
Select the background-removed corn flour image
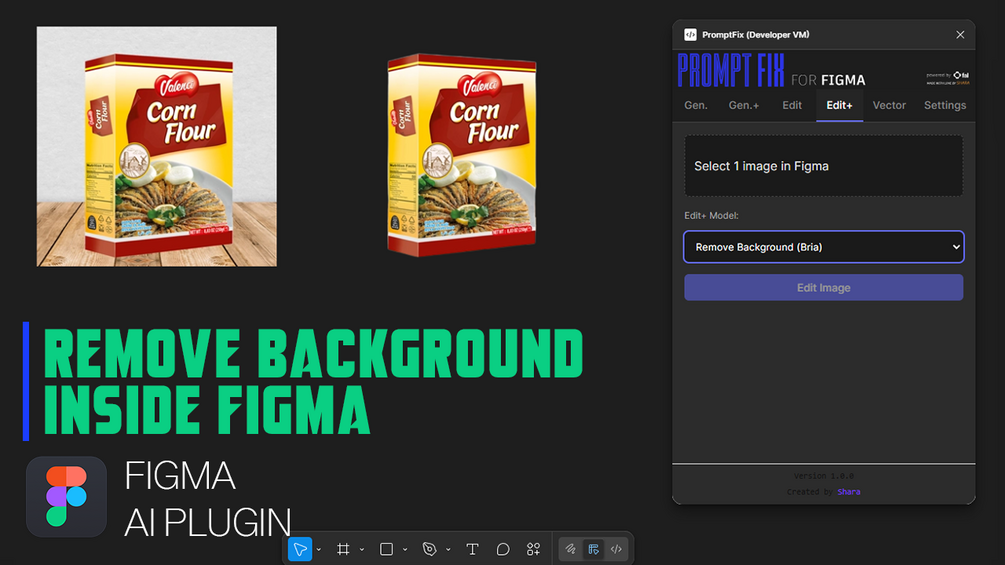[x=461, y=154]
